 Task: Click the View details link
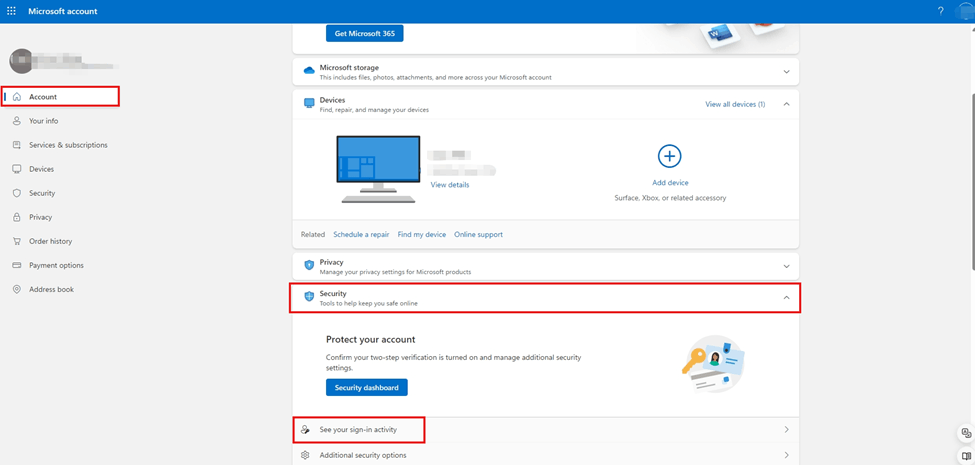tap(450, 185)
